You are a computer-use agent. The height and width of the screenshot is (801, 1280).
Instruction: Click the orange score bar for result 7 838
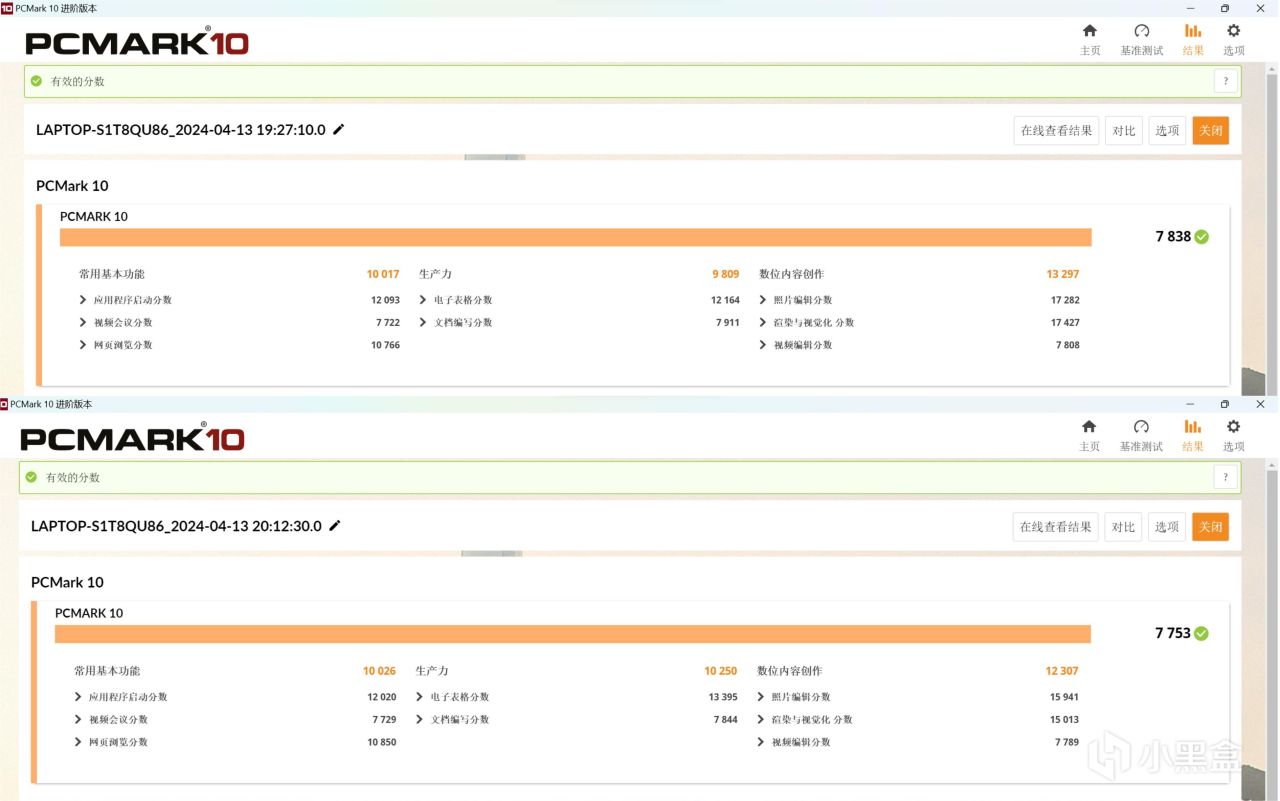[576, 237]
